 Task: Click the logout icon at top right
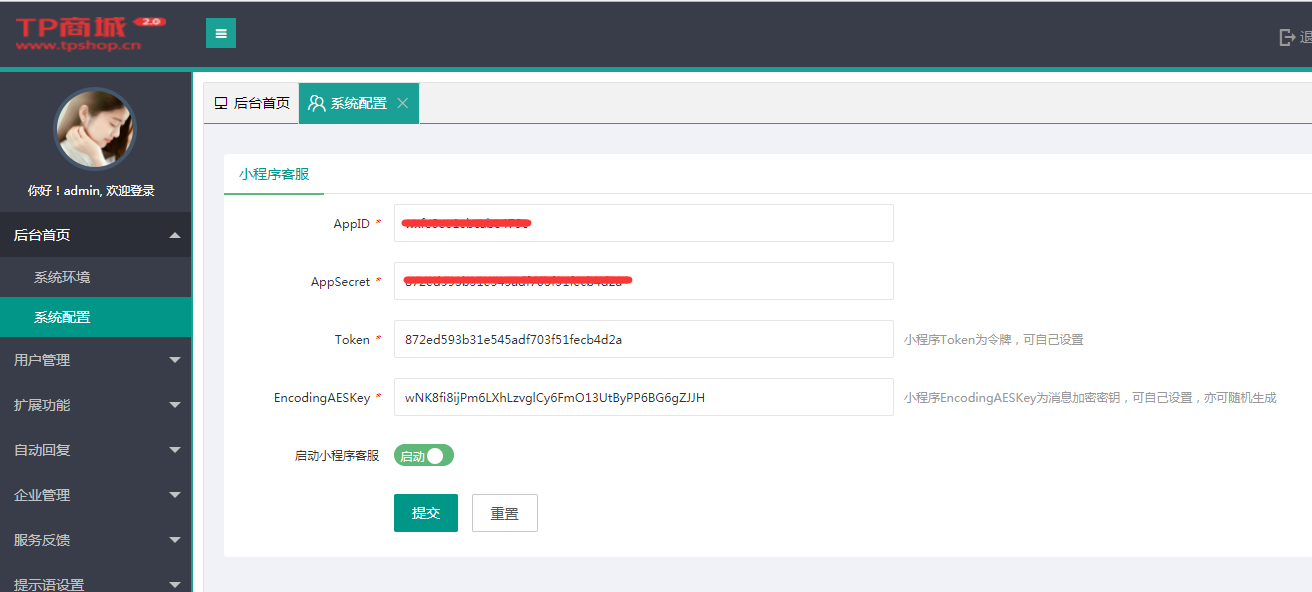tap(1287, 37)
